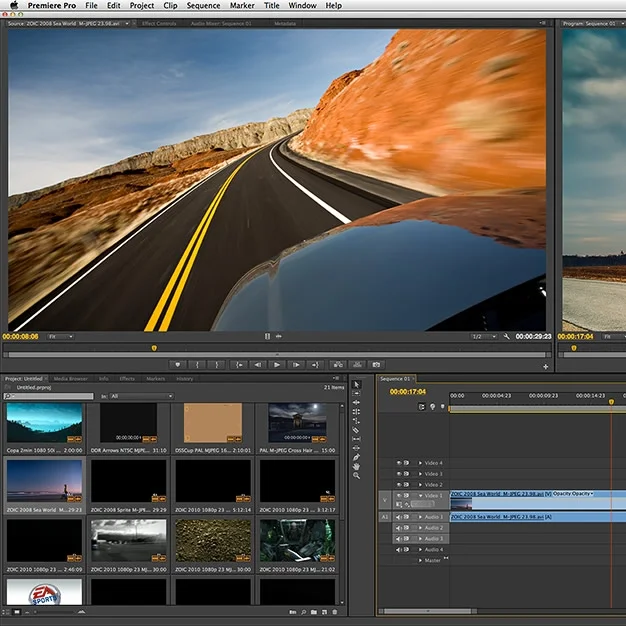The image size is (626, 626).
Task: Mute Audio 4 track speaker
Action: pos(398,549)
